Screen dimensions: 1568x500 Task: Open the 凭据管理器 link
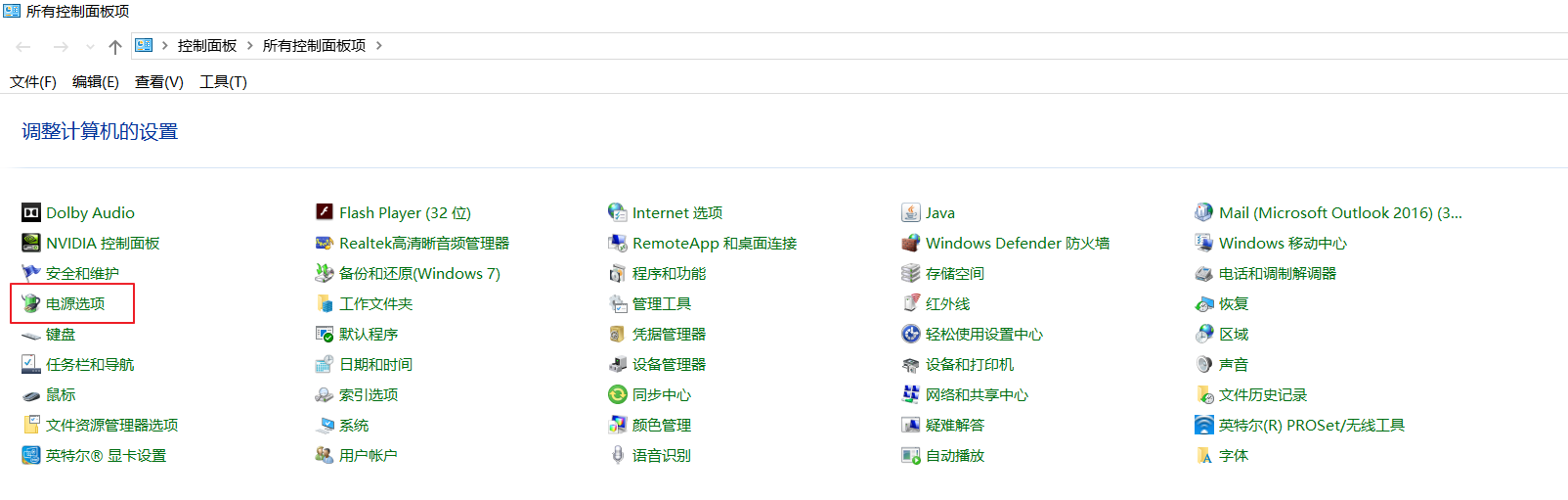pyautogui.click(x=670, y=335)
